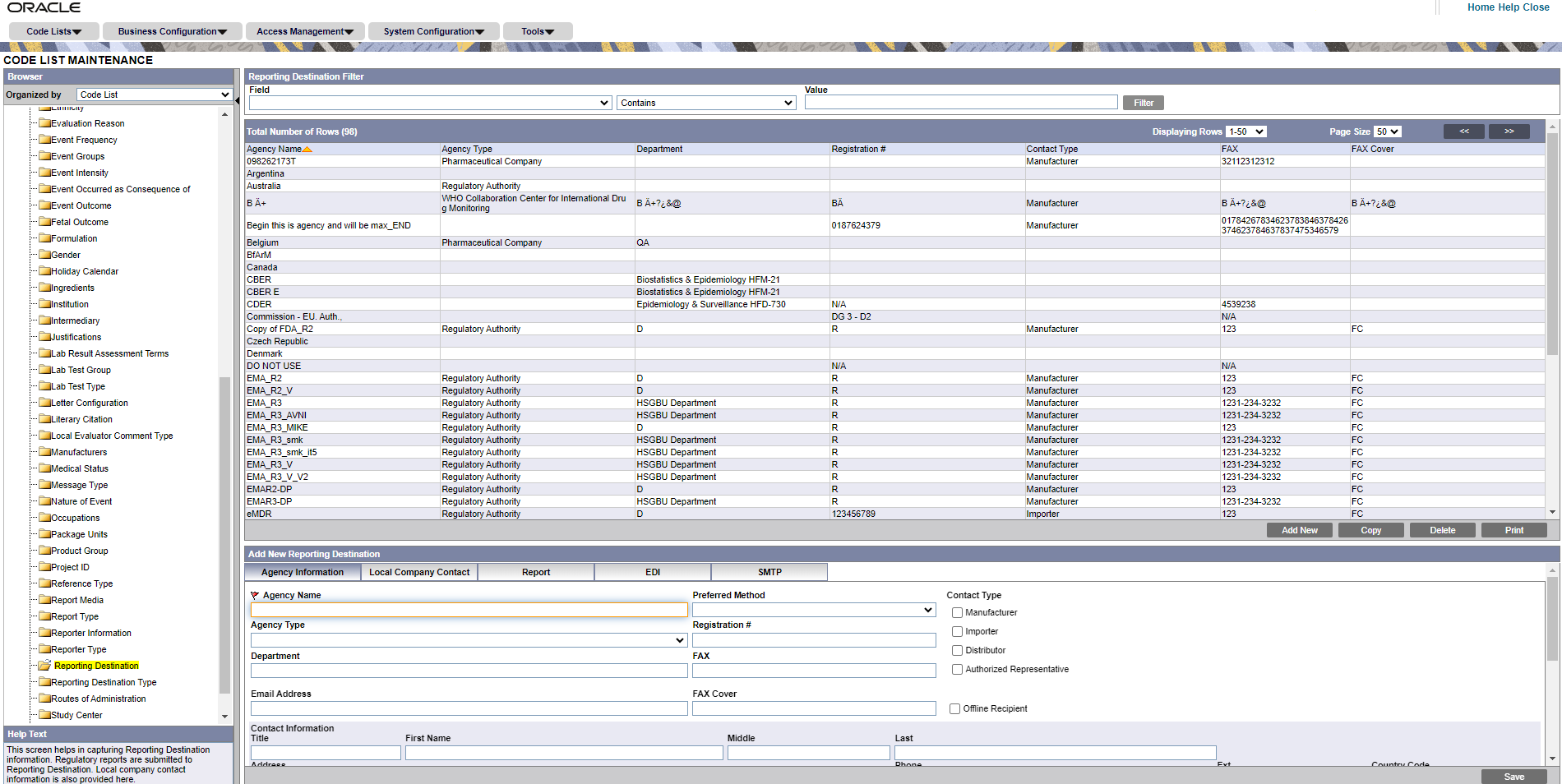Screen dimensions: 1562x784
Task: Open the System Configuration menu
Action: (x=433, y=30)
